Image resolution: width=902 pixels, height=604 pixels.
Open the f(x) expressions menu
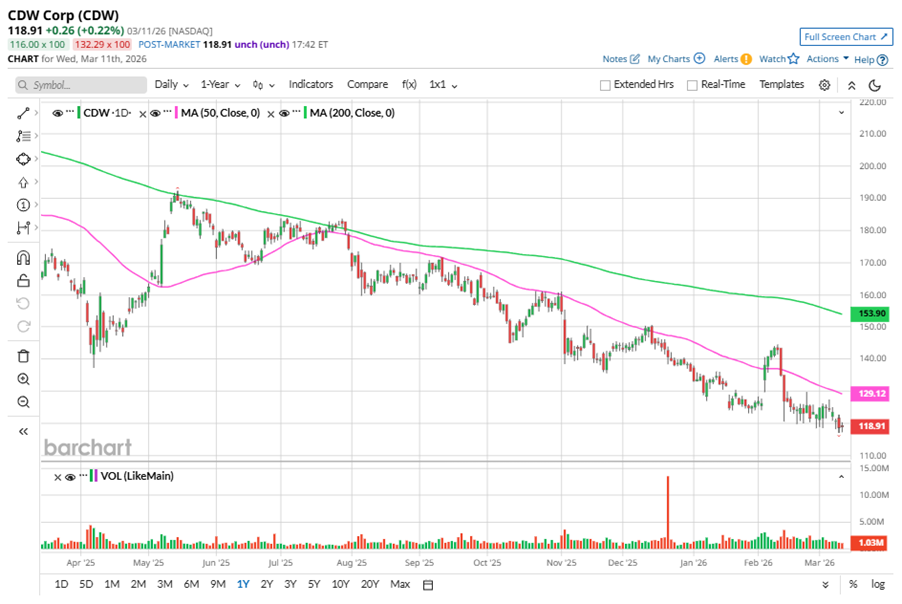click(x=409, y=85)
